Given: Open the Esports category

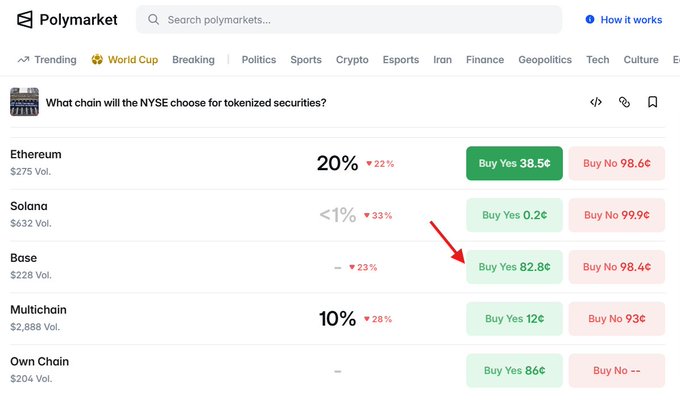Looking at the screenshot, I should point(401,60).
